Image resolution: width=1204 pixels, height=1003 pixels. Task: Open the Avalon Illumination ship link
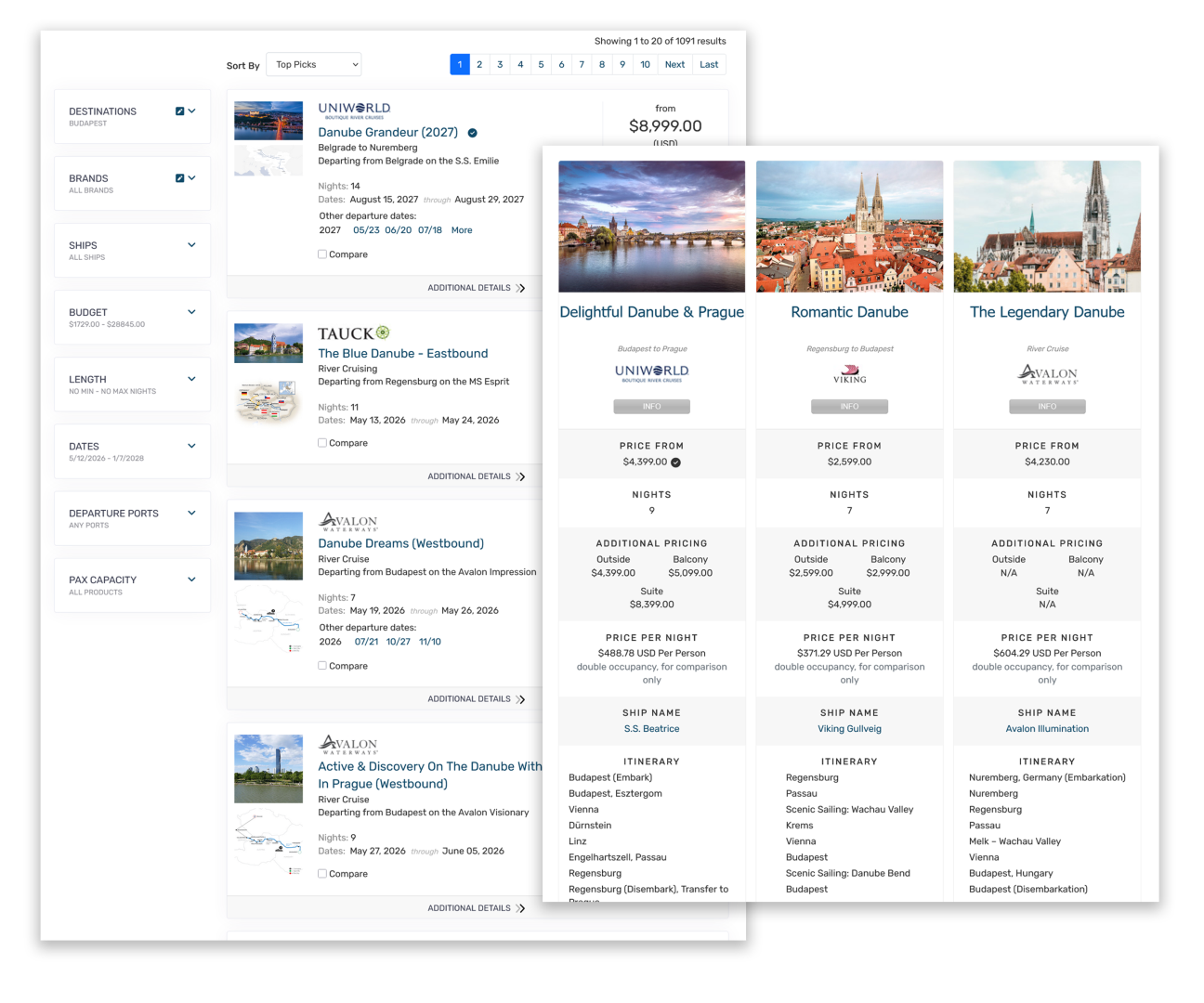1047,729
